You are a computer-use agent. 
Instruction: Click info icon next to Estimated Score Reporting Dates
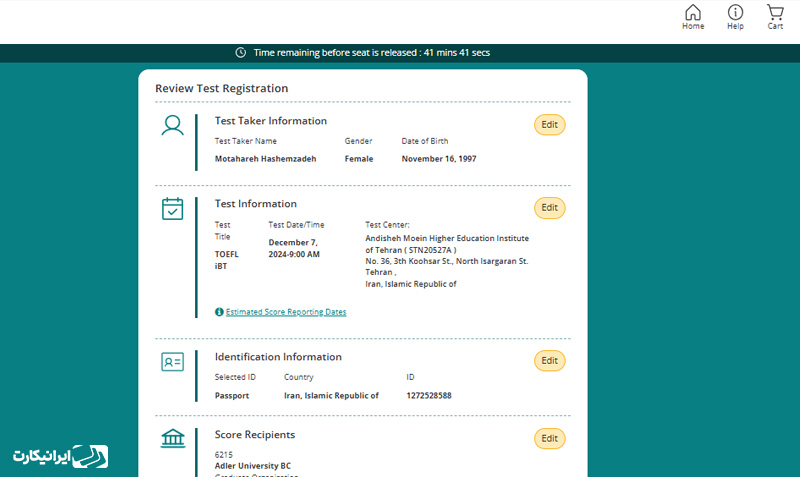(x=219, y=312)
